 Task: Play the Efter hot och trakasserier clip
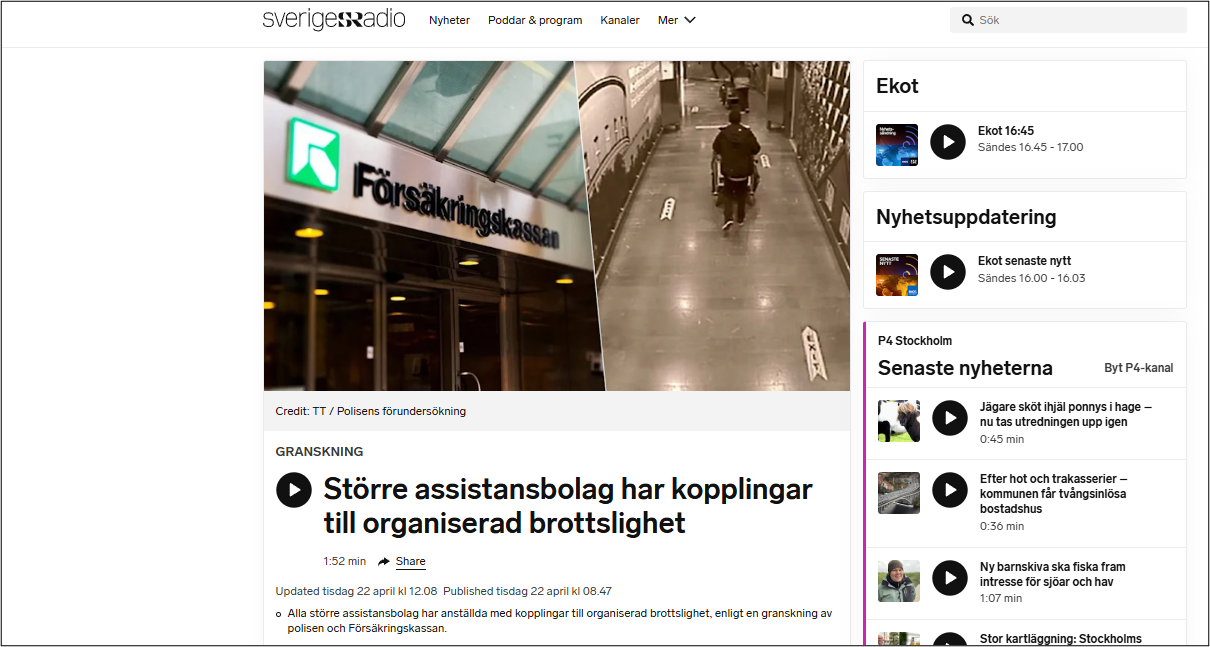point(950,490)
